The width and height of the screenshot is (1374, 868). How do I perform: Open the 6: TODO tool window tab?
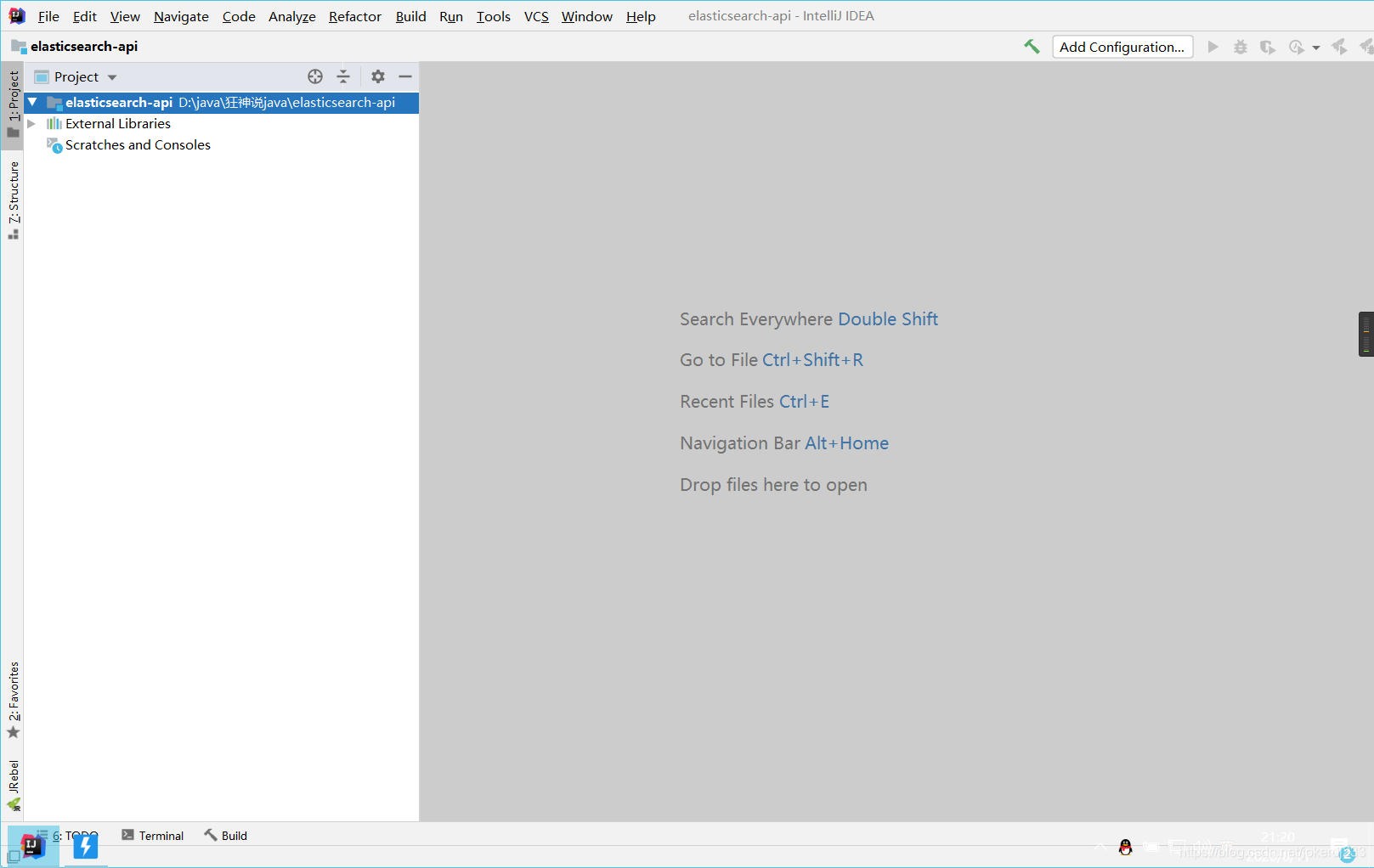pyautogui.click(x=68, y=836)
